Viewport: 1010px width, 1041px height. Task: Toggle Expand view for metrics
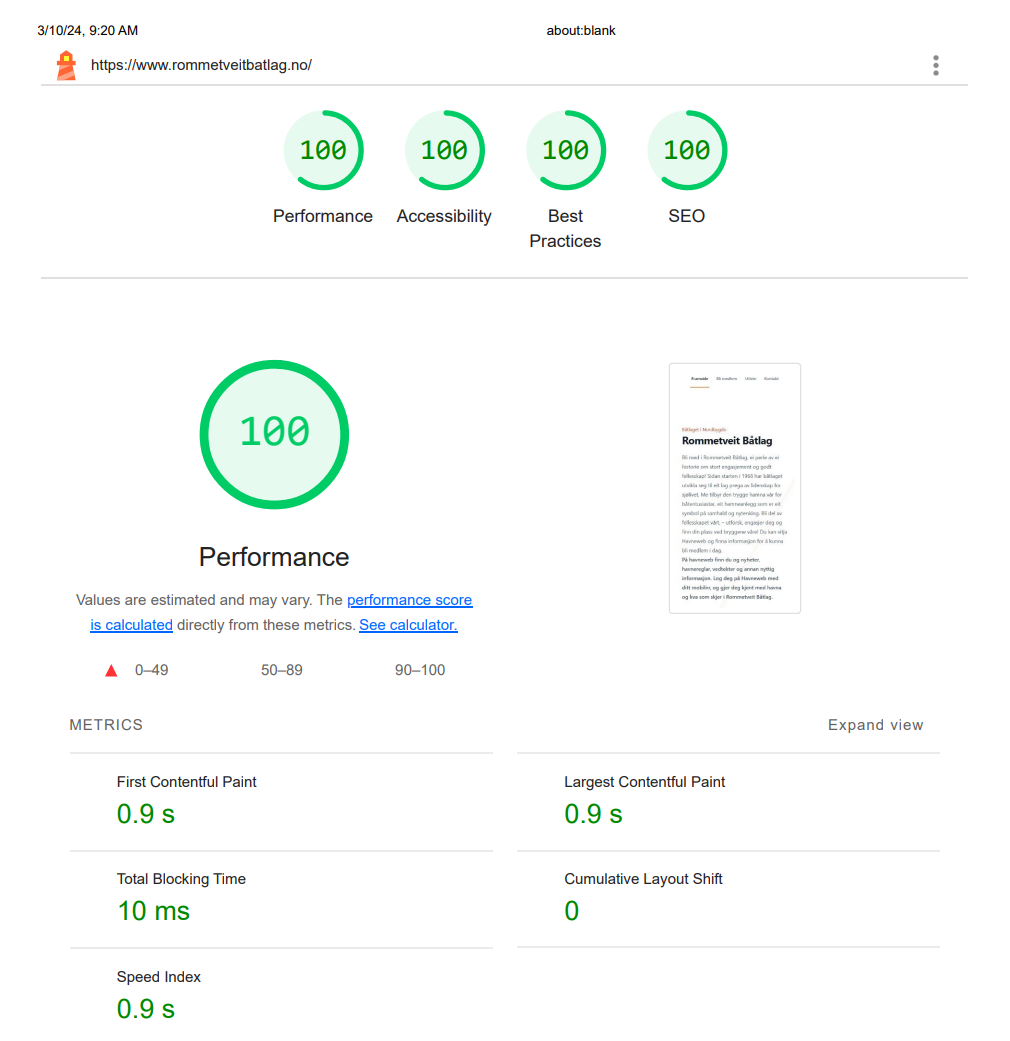[x=875, y=725]
